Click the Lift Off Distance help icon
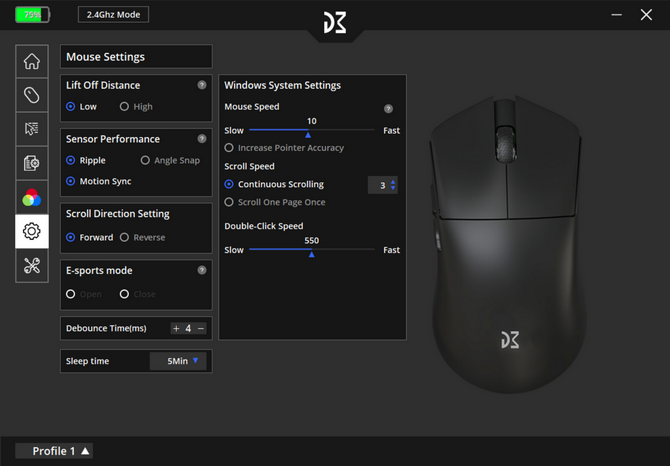Screen dimensions: 670x466 pos(202,85)
